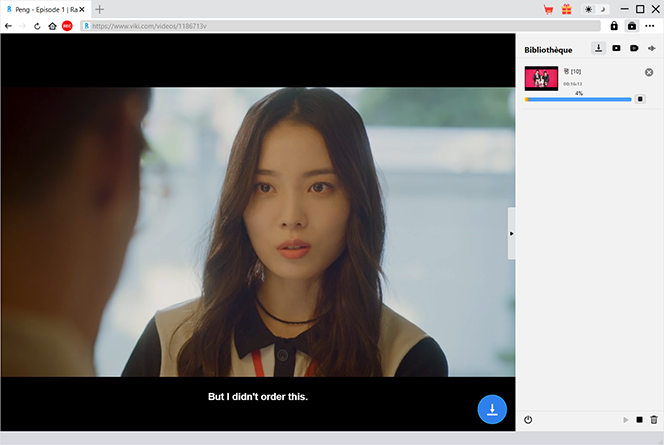
Task: Show the downloading tab in Bibliothèque
Action: pos(598,48)
